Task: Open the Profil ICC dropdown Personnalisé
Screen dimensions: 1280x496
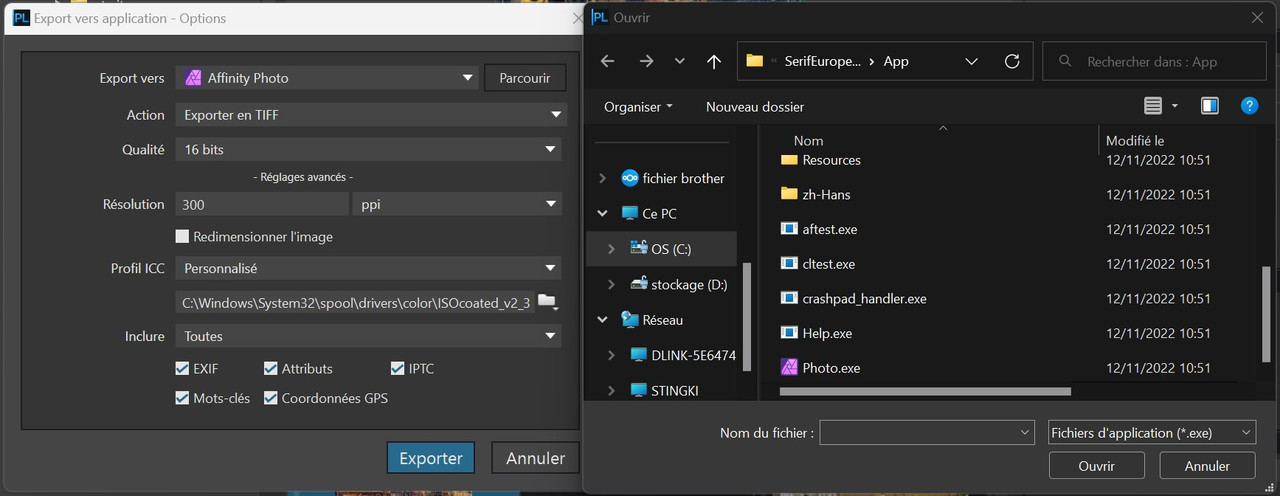Action: tap(368, 268)
